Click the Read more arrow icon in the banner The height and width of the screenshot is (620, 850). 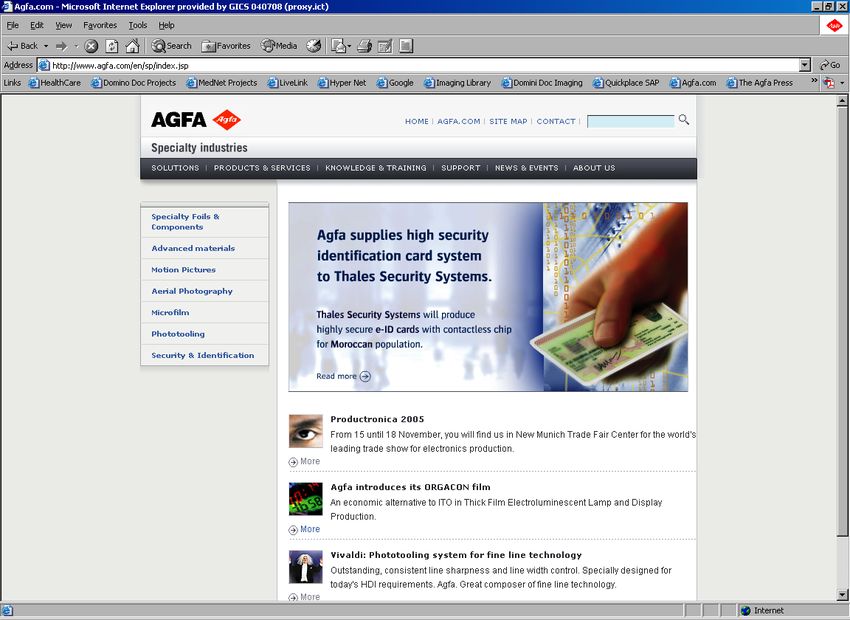pos(365,376)
